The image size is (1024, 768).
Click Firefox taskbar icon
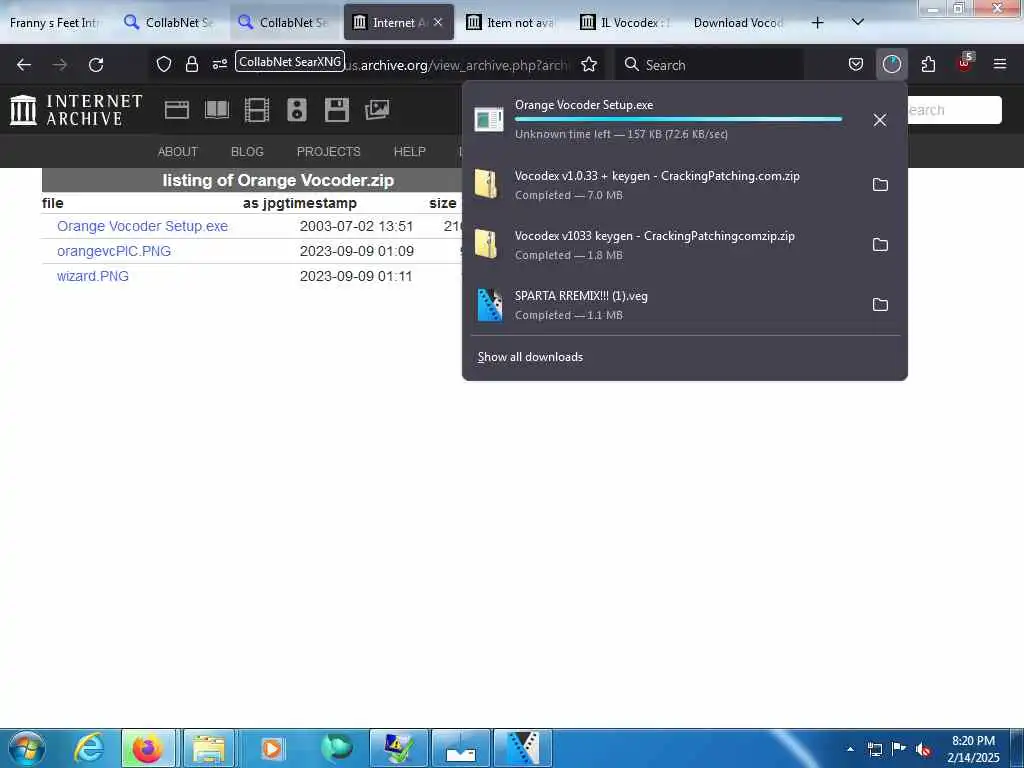click(x=148, y=748)
